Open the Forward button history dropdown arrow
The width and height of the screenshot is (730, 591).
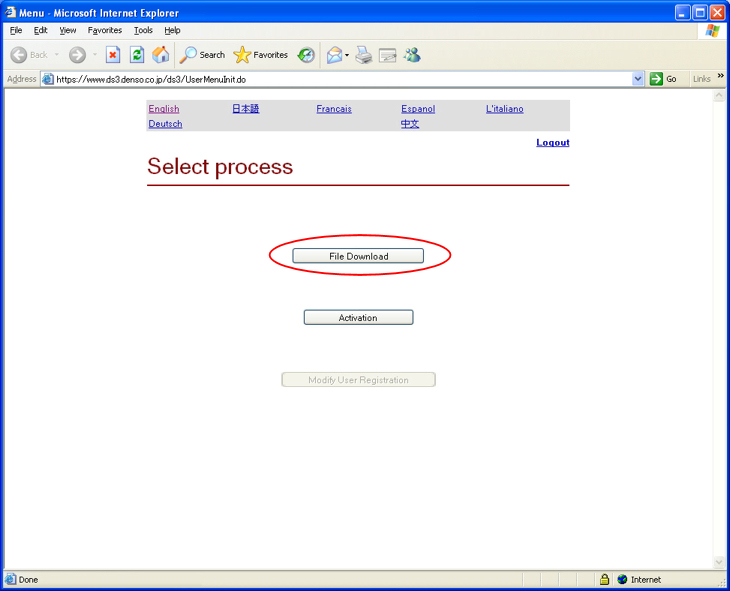pyautogui.click(x=95, y=55)
